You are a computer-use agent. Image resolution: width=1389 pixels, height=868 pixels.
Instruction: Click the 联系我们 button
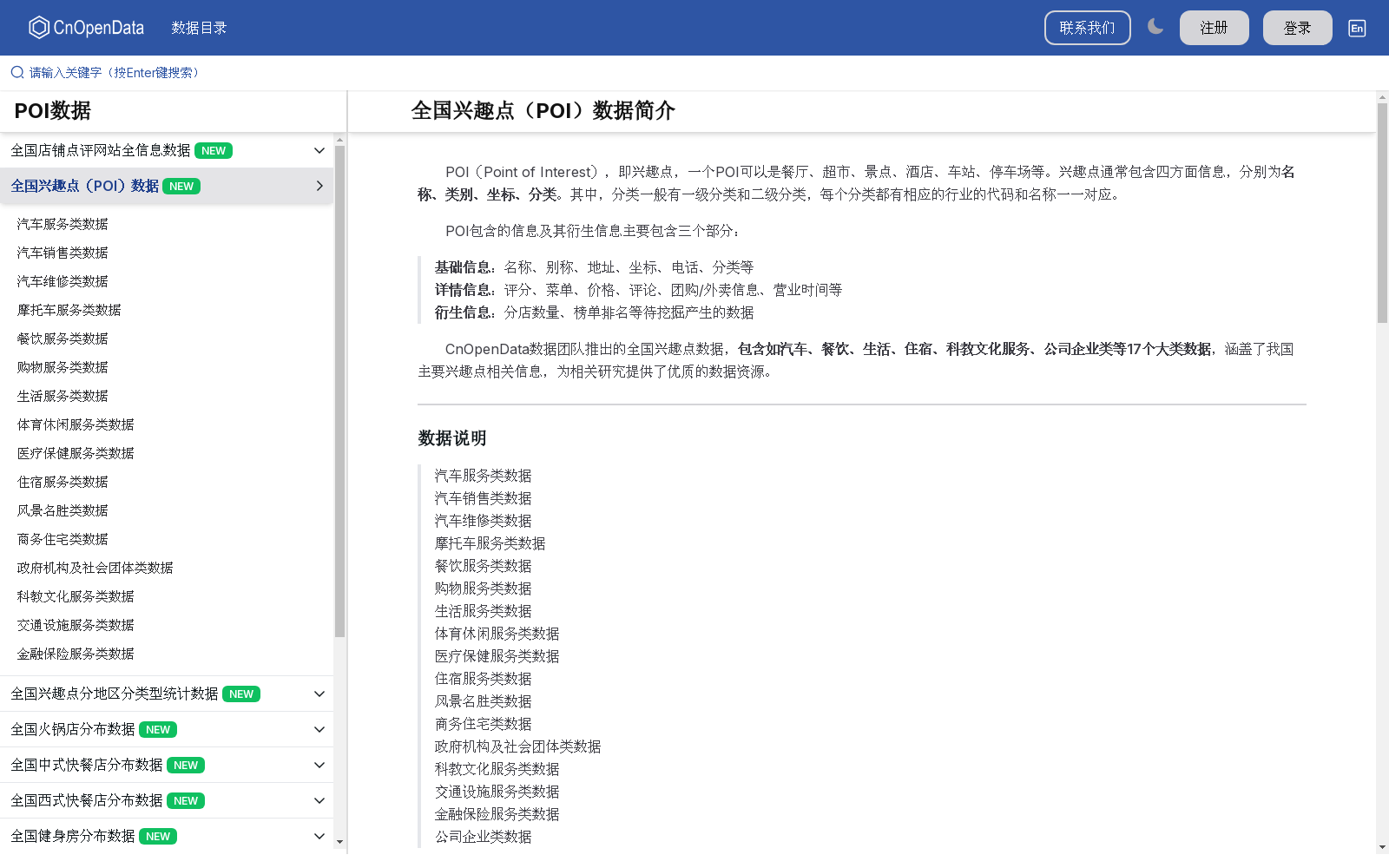pos(1087,27)
